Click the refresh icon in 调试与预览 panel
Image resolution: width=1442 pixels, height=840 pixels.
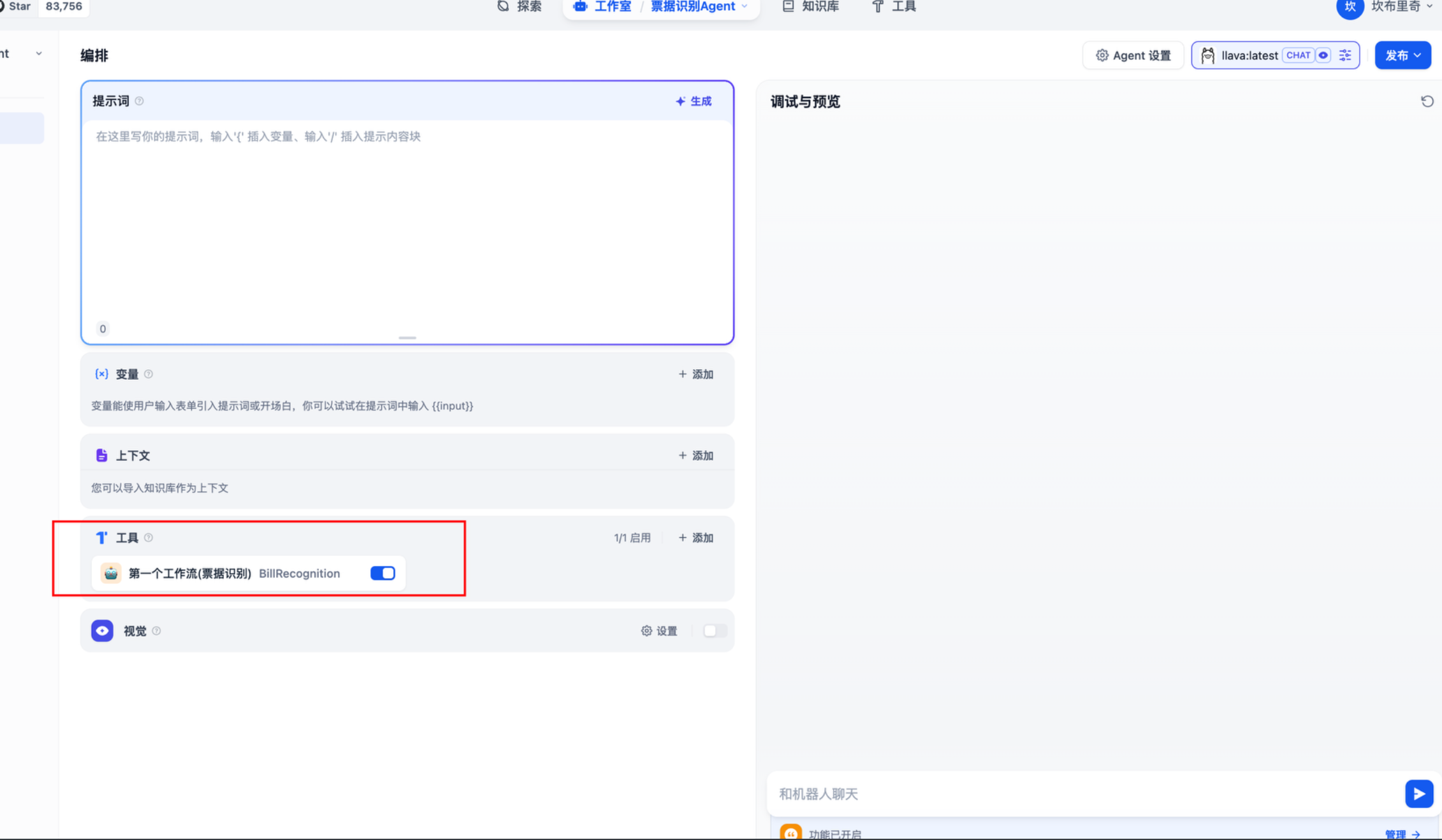pyautogui.click(x=1427, y=101)
